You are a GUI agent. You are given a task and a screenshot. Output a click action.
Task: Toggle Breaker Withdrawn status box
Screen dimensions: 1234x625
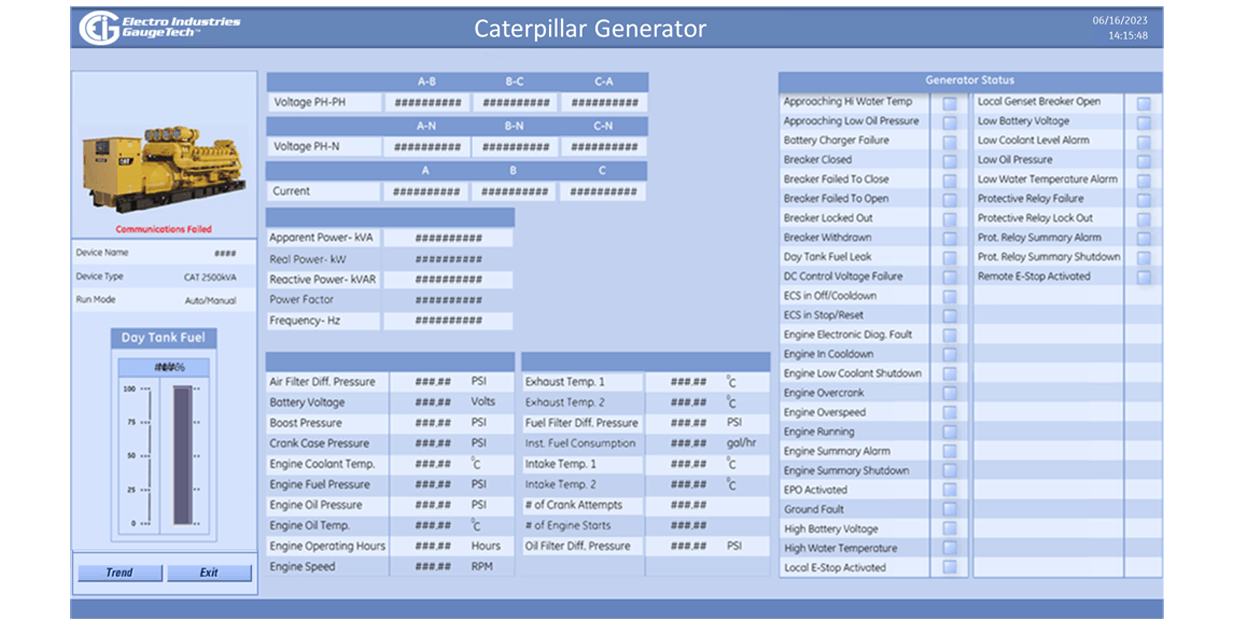click(949, 238)
